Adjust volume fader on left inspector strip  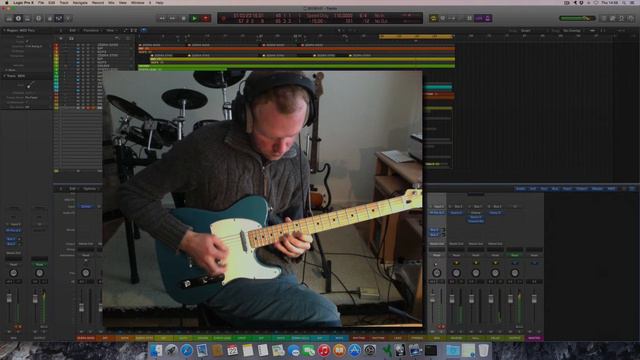(x=9, y=299)
